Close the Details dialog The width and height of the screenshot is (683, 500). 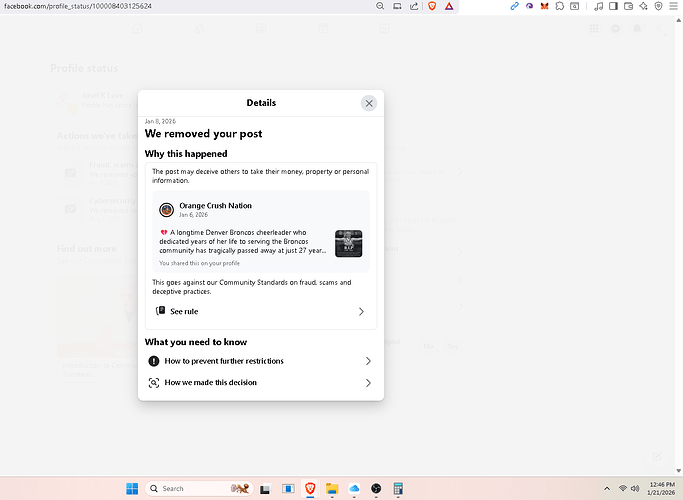coord(369,103)
